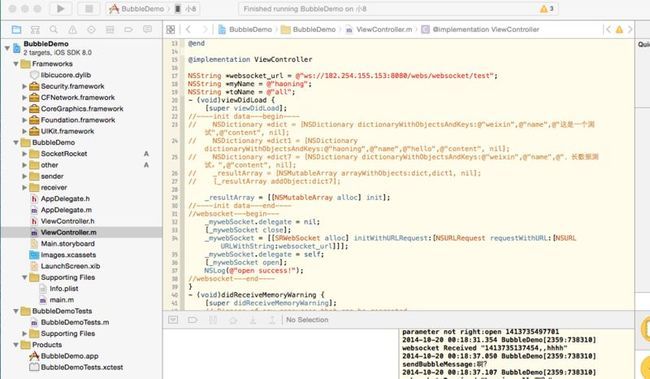The width and height of the screenshot is (650, 379).
Task: Hide the debug area button
Action: (173, 320)
